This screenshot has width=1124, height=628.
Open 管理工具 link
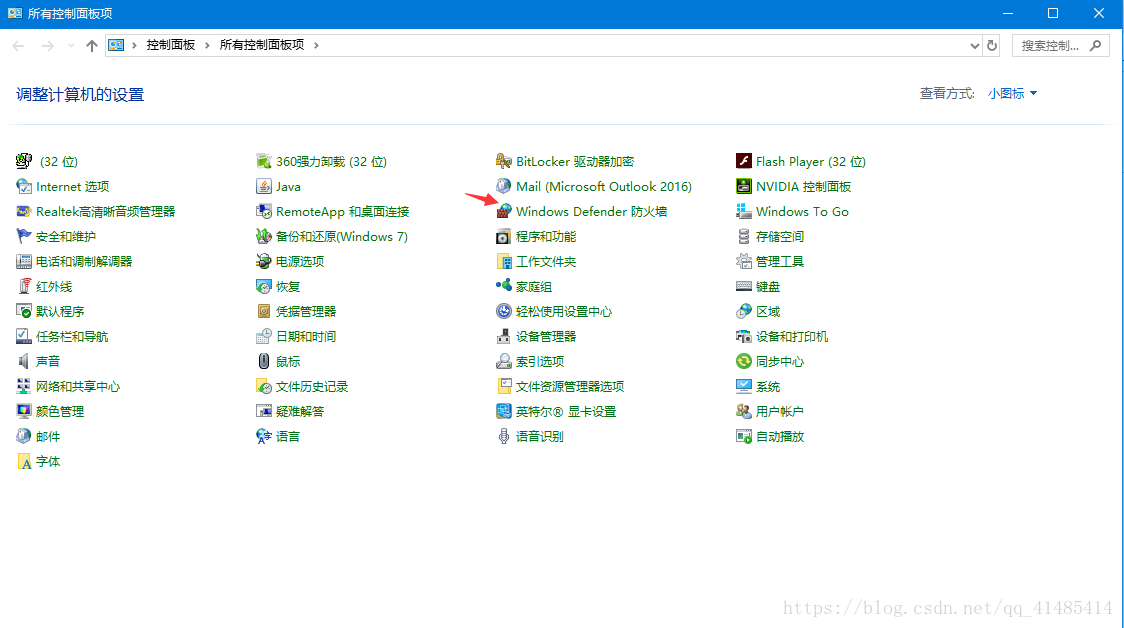(780, 262)
